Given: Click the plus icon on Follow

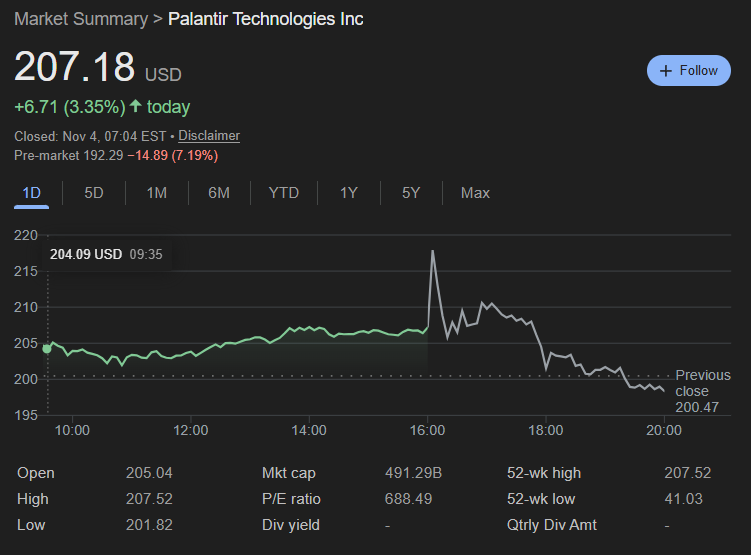Looking at the screenshot, I should [x=666, y=71].
